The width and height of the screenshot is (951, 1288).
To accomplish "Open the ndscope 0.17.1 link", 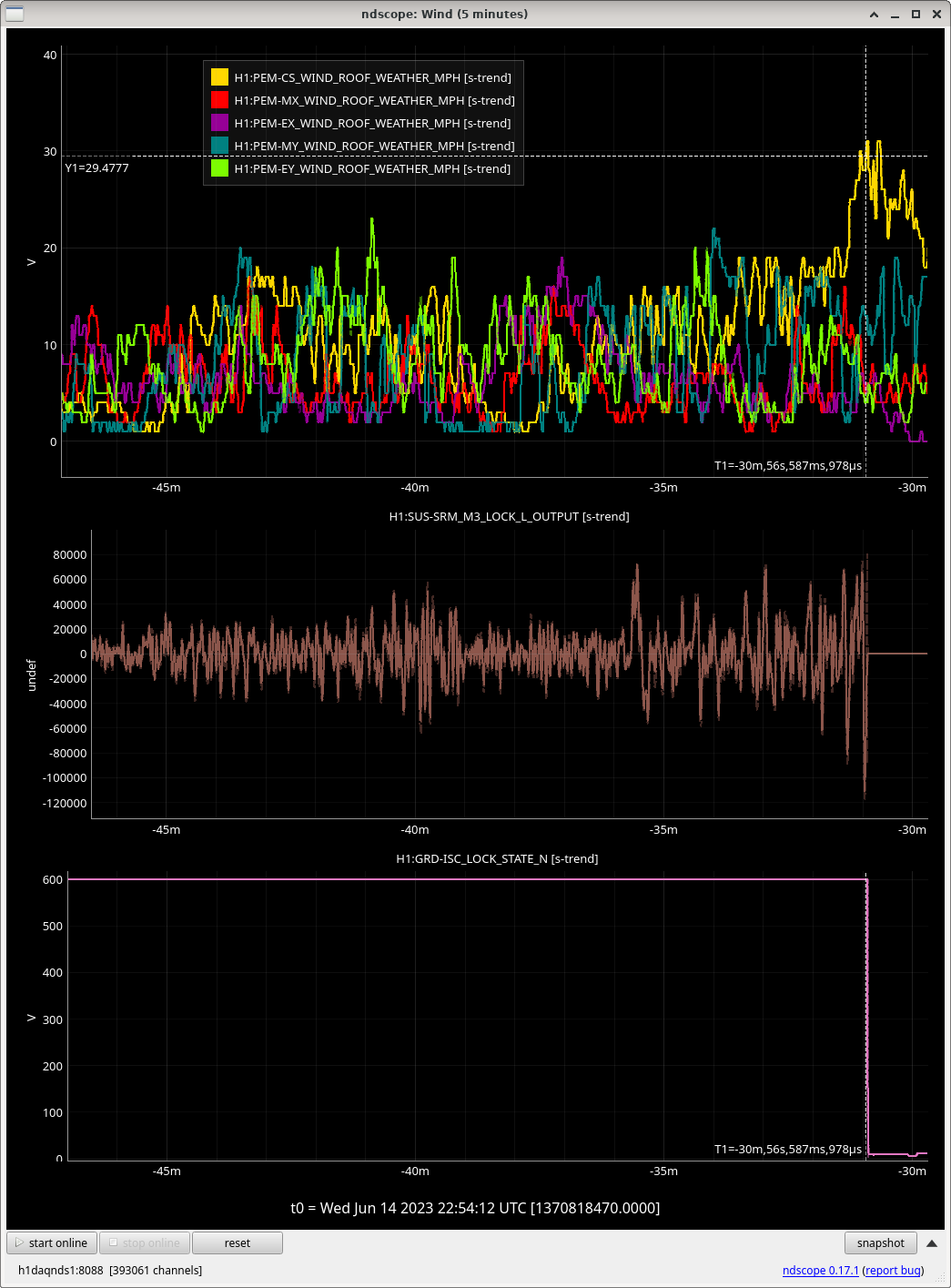I will (x=820, y=1270).
